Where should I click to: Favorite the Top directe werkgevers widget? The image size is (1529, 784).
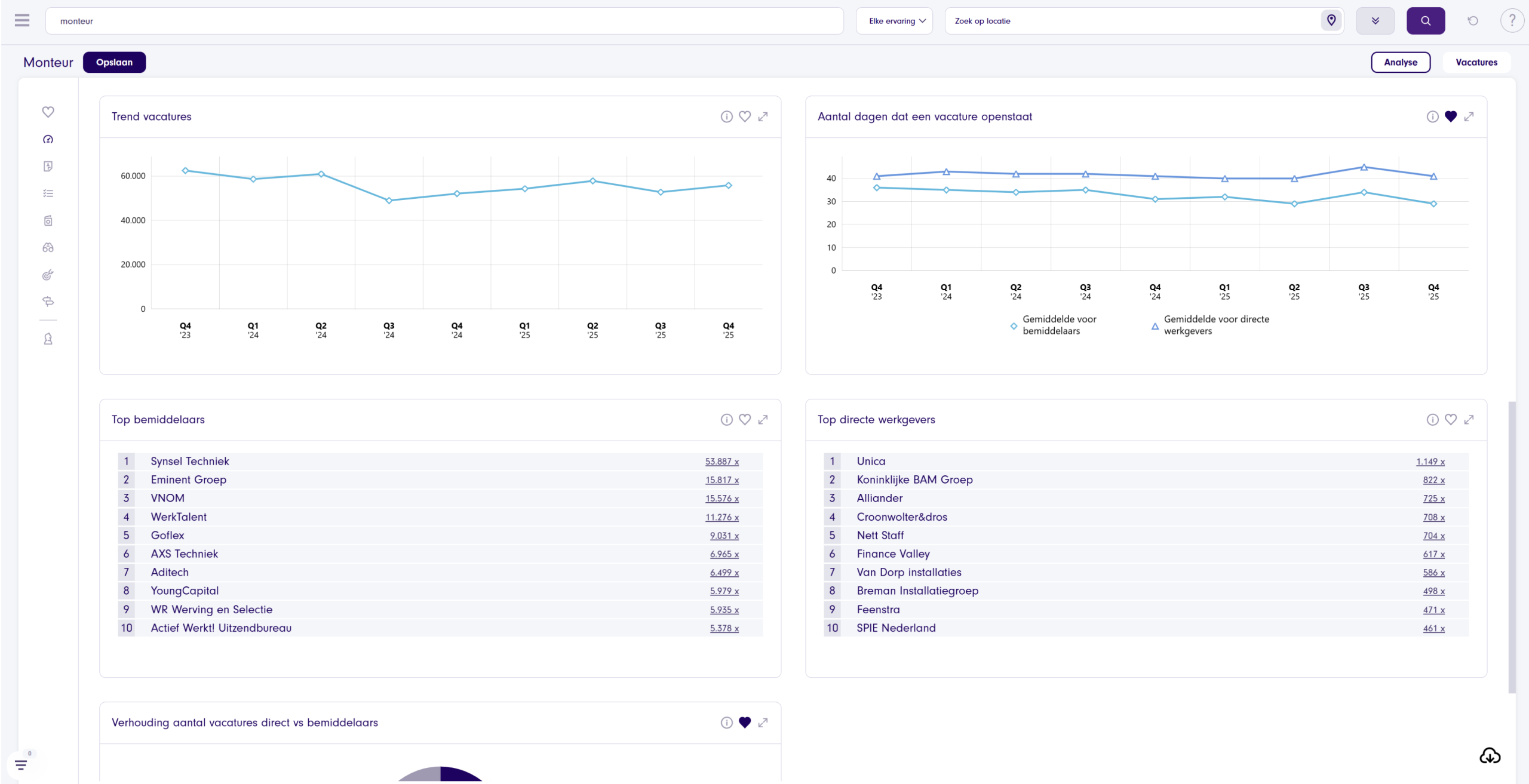(1450, 420)
